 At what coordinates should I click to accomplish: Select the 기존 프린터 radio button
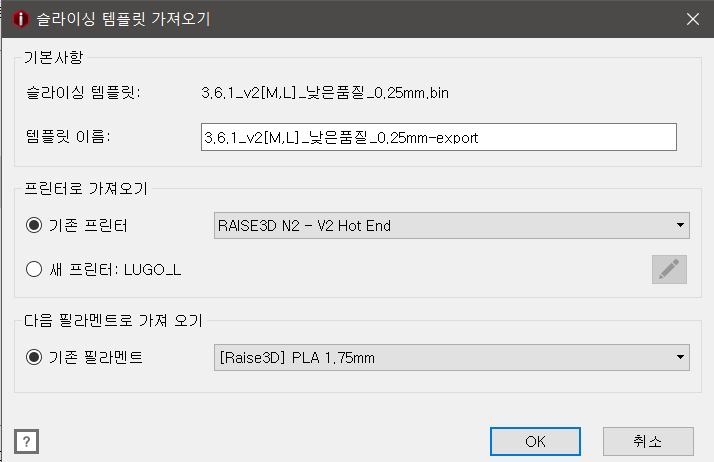[x=34, y=225]
